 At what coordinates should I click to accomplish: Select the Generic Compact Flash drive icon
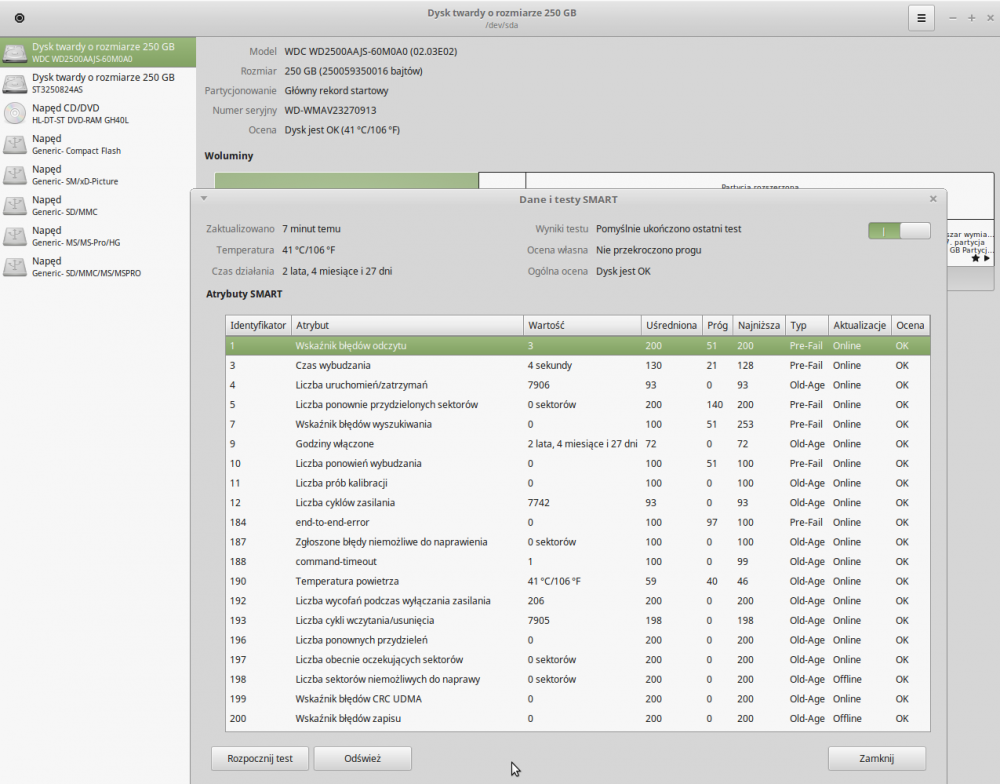15,144
